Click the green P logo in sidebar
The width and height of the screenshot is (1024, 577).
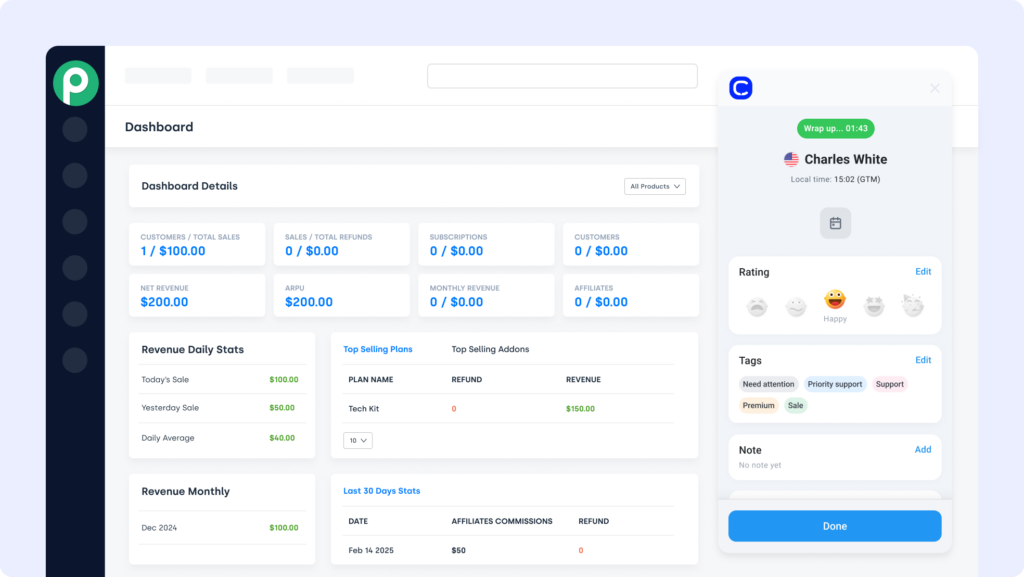point(75,83)
